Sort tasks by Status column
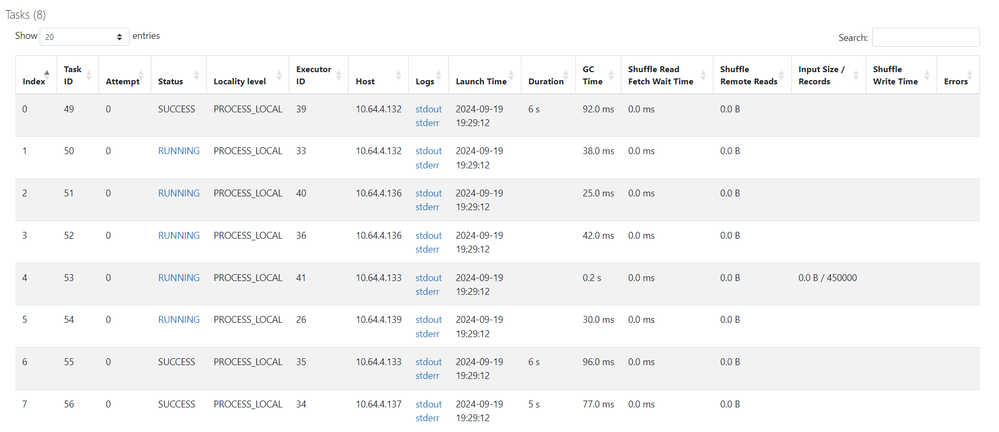This screenshot has height=432, width=999. point(170,81)
